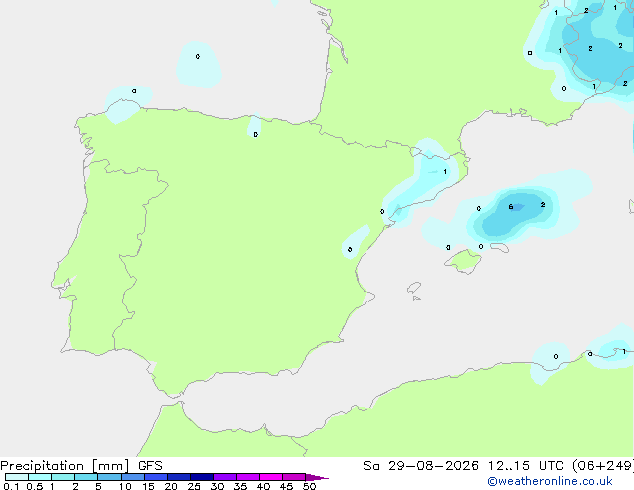634x490 pixels.
Task: Click the Ibiza island outline
Action: 414,288
